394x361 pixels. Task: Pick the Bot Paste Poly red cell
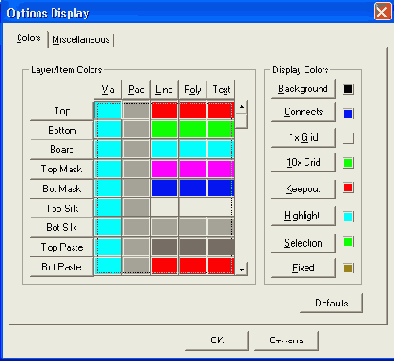pyautogui.click(x=193, y=266)
